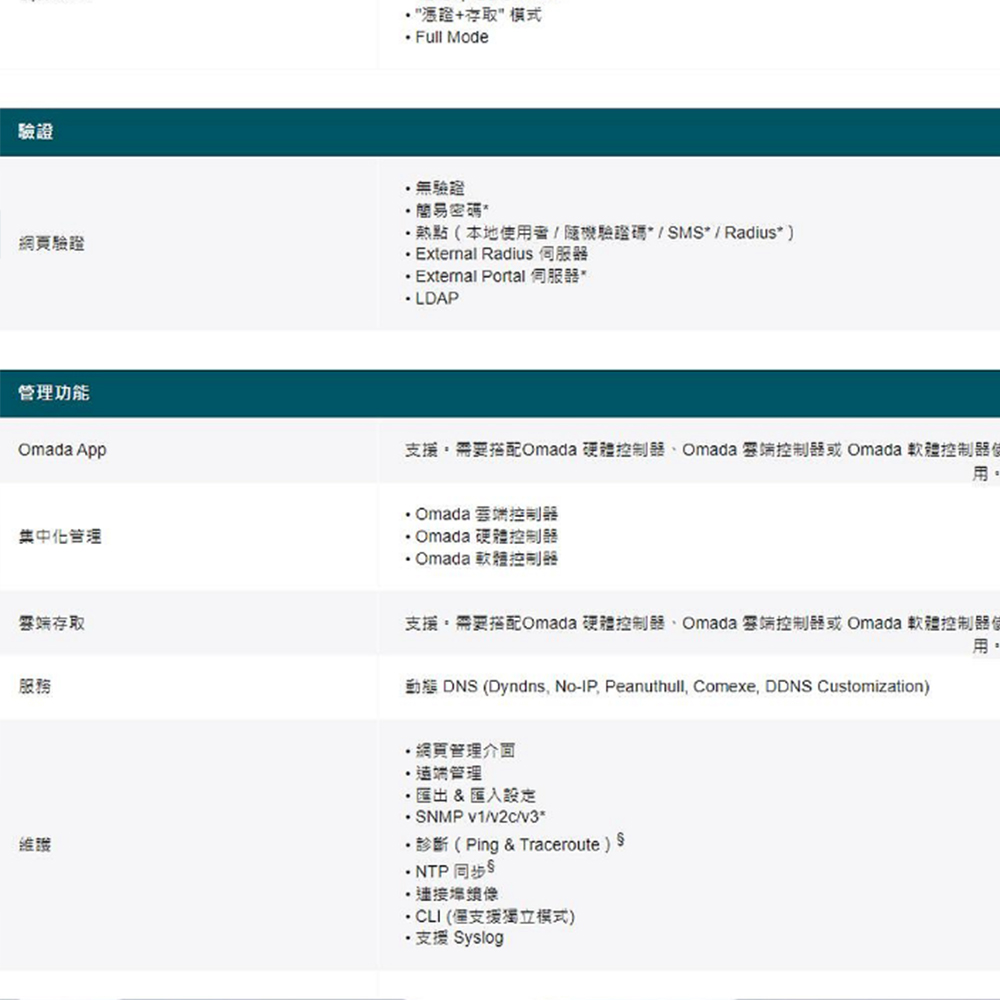
Task: Select the 雲端存取 row label
Action: coord(51,623)
